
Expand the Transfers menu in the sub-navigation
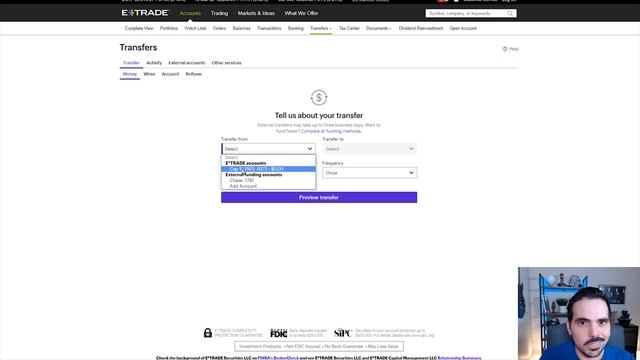click(x=321, y=29)
